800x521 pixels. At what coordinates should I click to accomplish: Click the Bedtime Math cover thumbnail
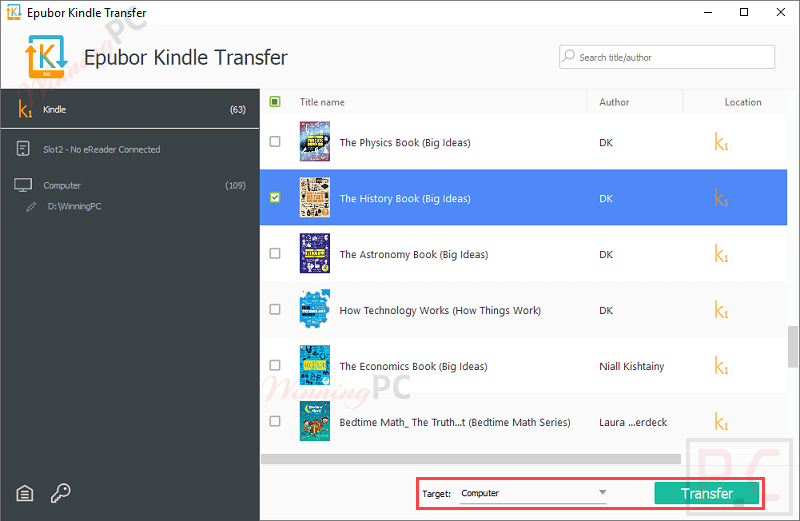(x=315, y=421)
